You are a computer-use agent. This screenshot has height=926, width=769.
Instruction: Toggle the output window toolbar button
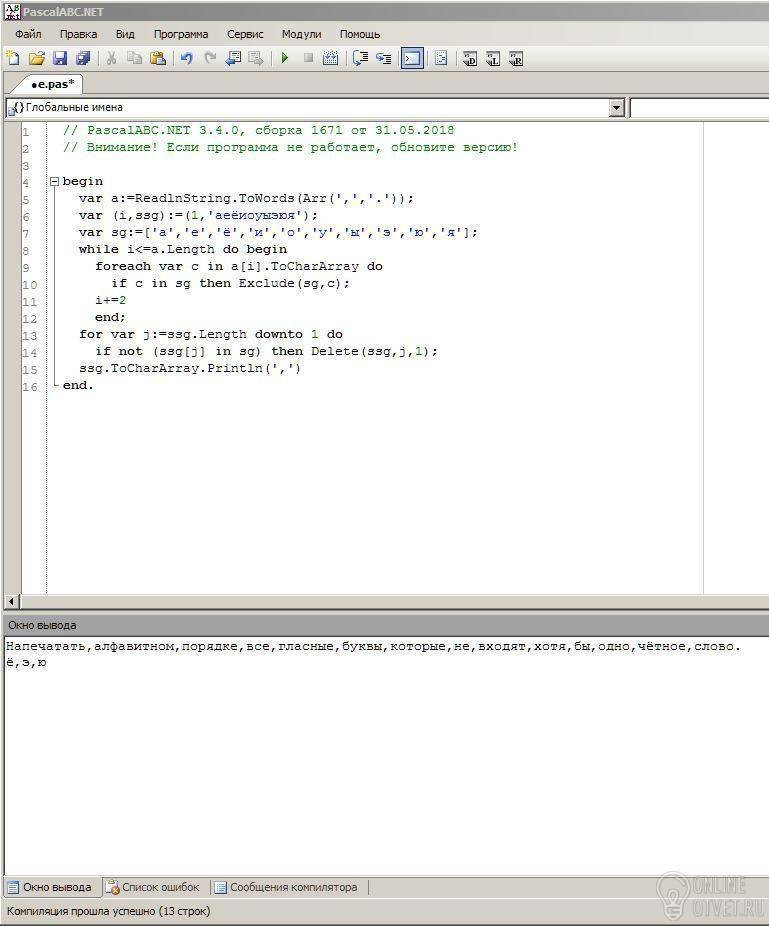[412, 59]
